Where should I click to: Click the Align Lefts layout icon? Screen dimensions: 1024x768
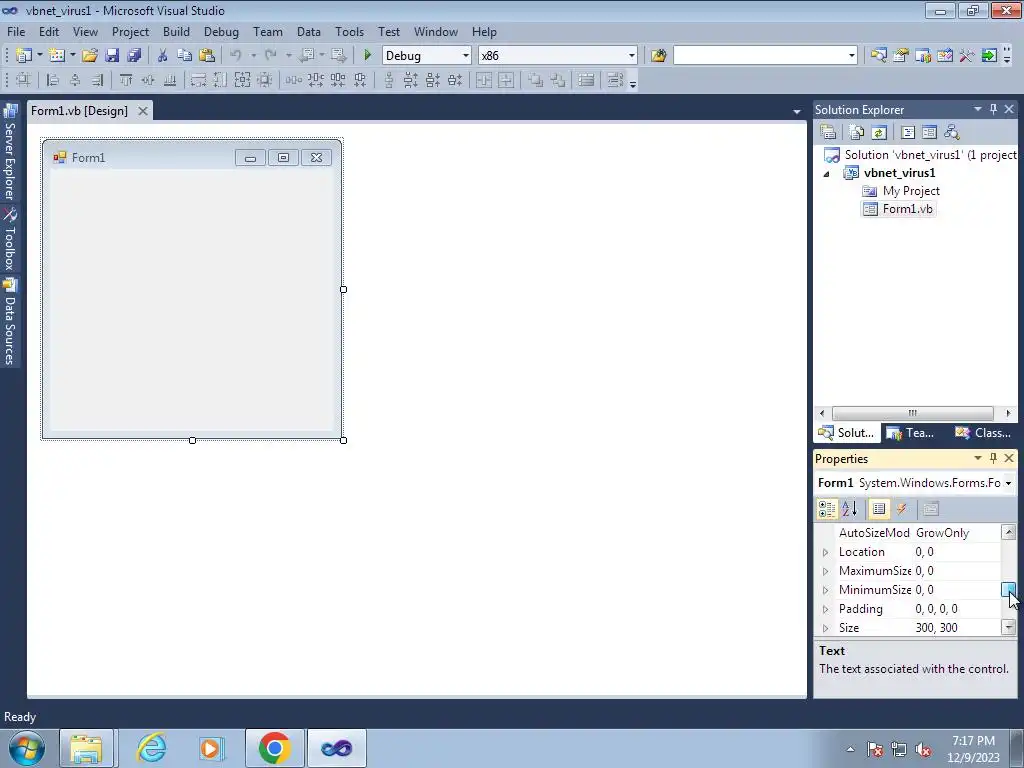pyautogui.click(x=54, y=80)
